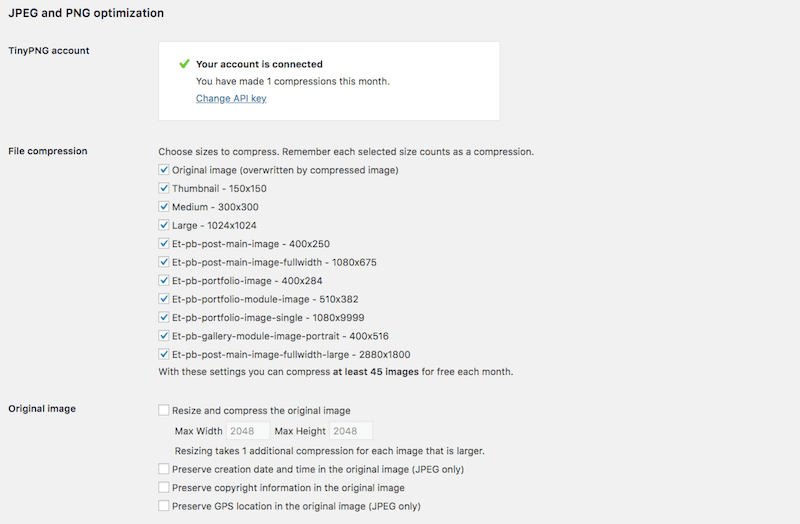Screen dimensions: 800x524
Task: Uncheck Et-pb-post-main-image-fullwidth 1080x675
Action: pyautogui.click(x=164, y=262)
